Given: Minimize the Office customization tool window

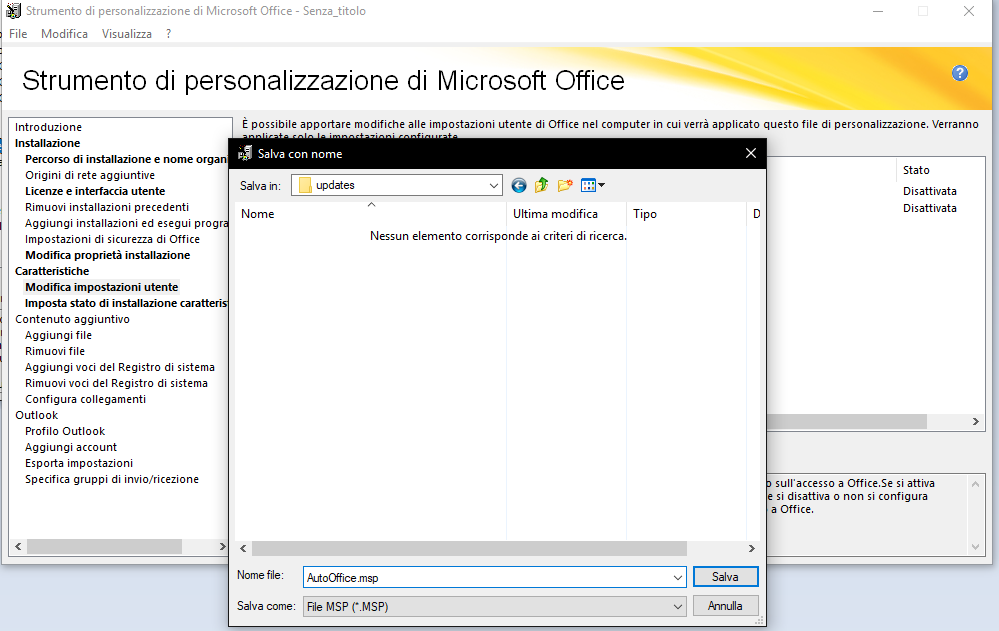Looking at the screenshot, I should click(878, 11).
